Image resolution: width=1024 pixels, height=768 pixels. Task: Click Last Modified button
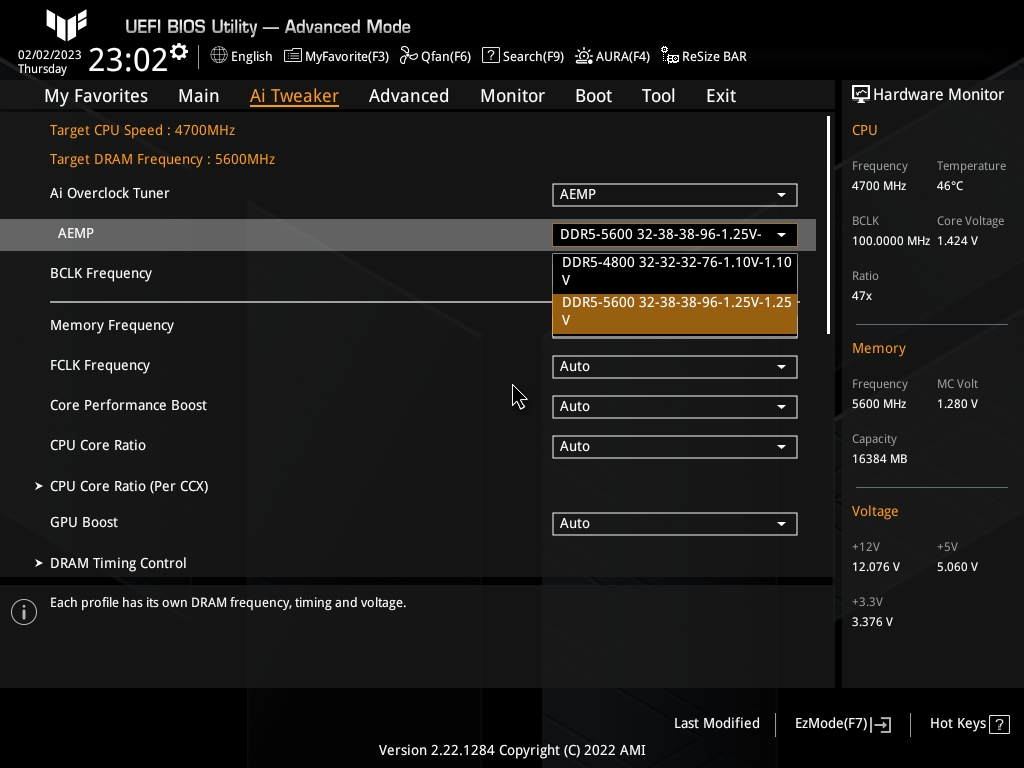click(x=716, y=724)
